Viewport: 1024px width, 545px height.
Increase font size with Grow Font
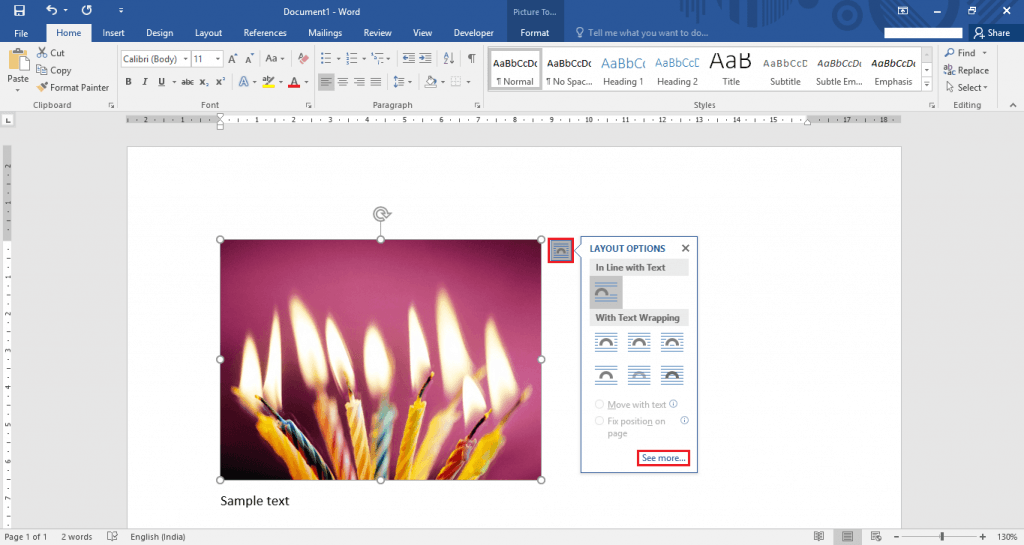point(232,59)
